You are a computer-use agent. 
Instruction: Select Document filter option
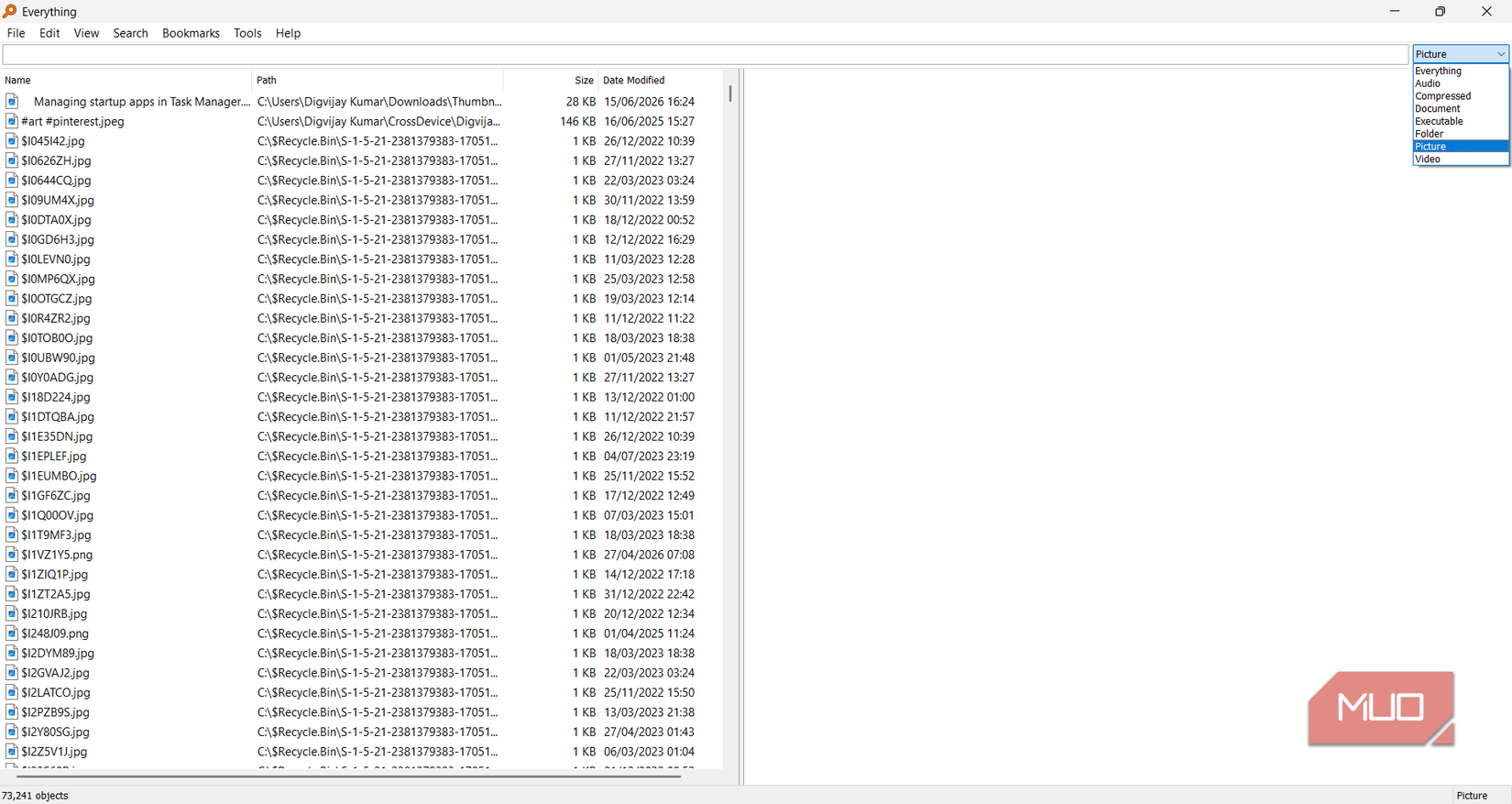point(1461,108)
